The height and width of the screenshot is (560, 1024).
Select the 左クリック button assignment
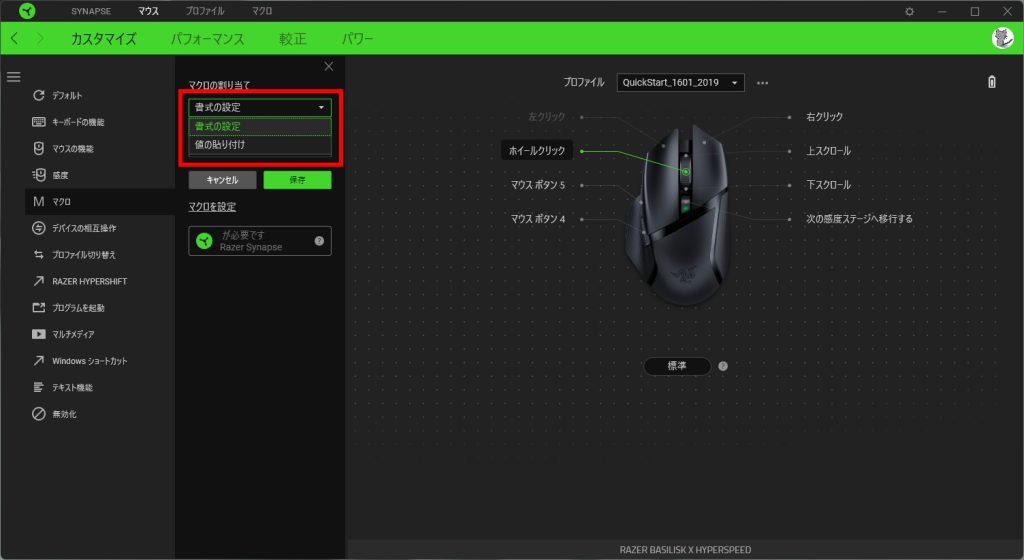(547, 117)
